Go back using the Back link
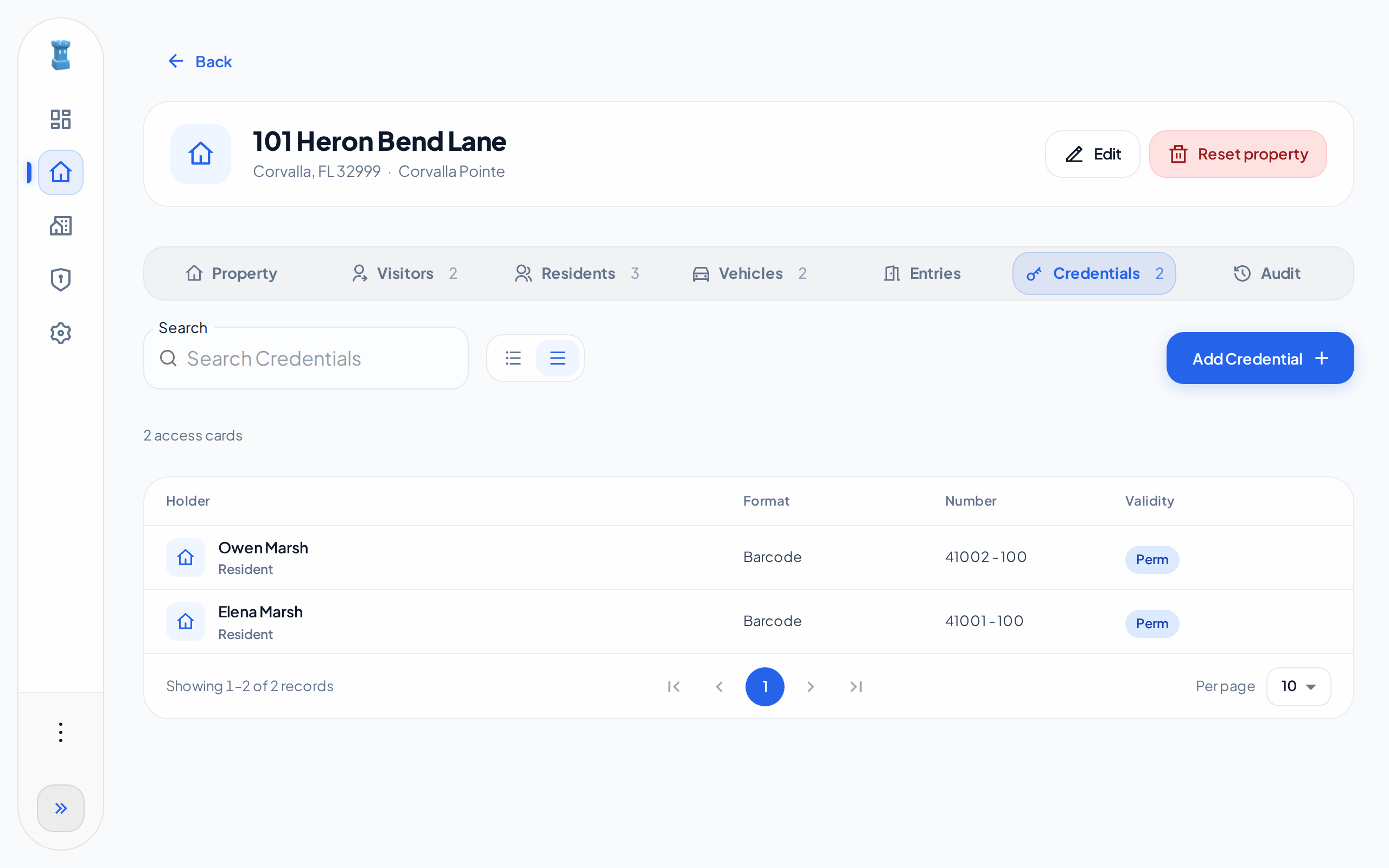Image resolution: width=1389 pixels, height=868 pixels. 200,61
